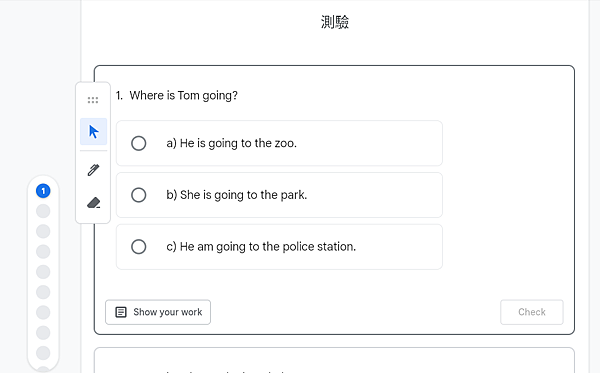Jump to second question dot in navigator
This screenshot has height=373, width=600.
pos(43,211)
